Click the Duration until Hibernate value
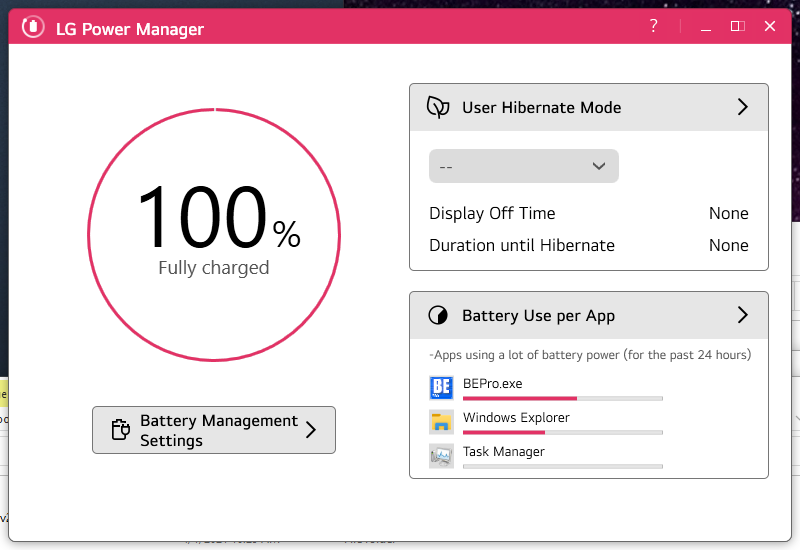 tap(728, 245)
